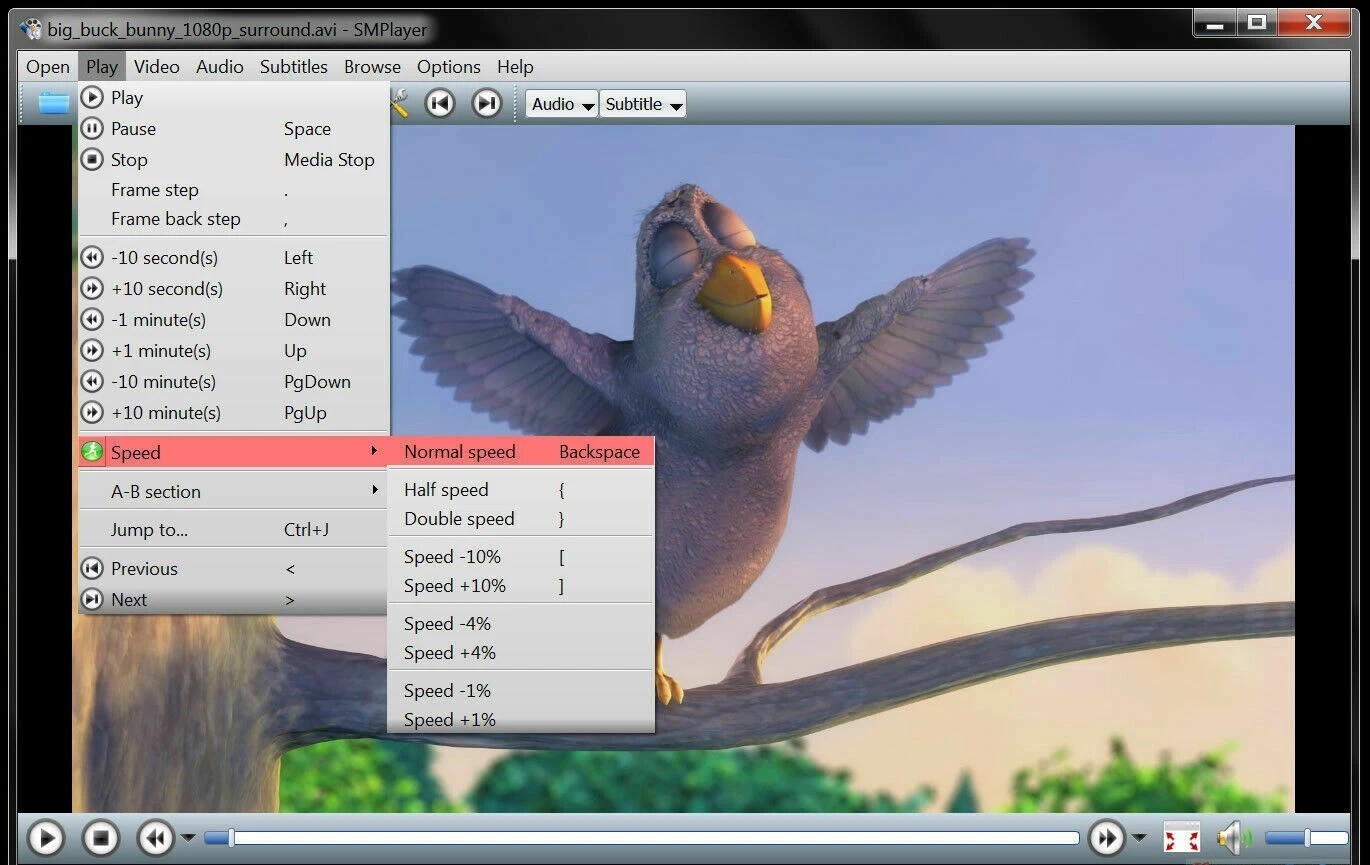Open the Browse menu

373,67
